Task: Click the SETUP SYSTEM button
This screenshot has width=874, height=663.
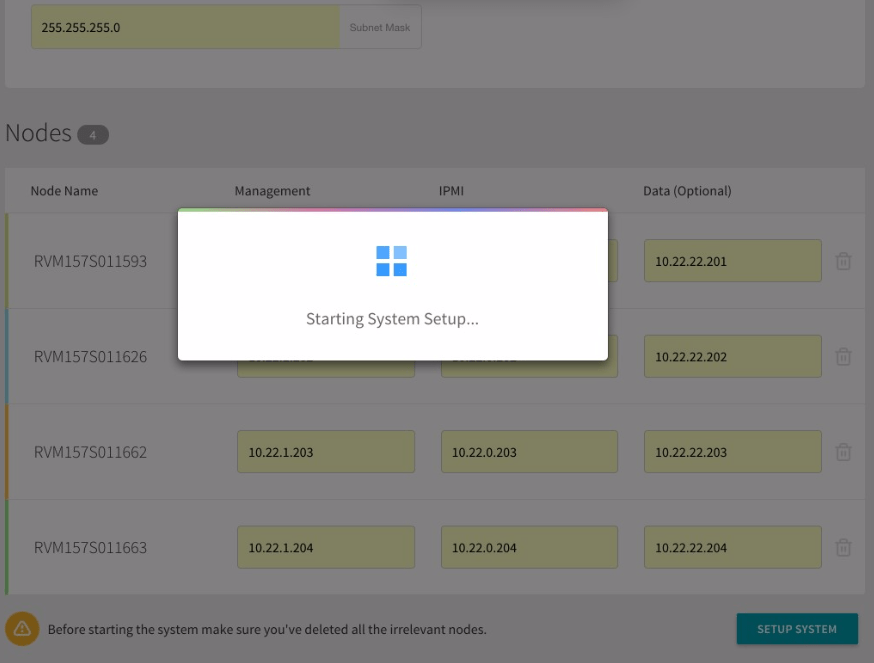Action: coord(797,629)
